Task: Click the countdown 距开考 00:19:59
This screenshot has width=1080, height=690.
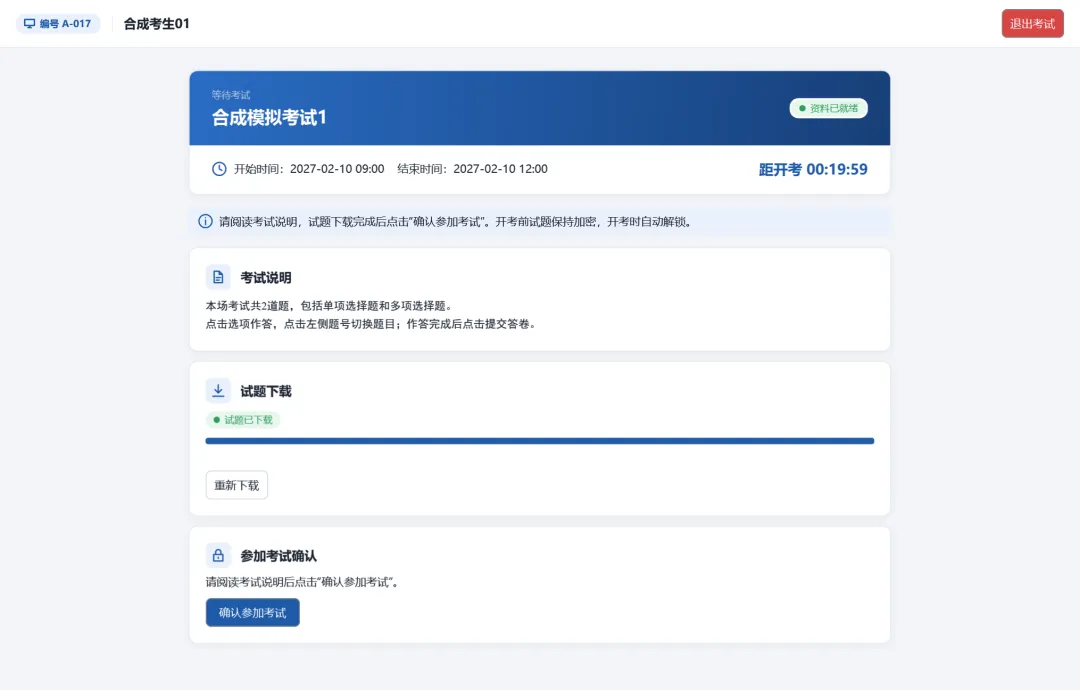Action: 813,169
